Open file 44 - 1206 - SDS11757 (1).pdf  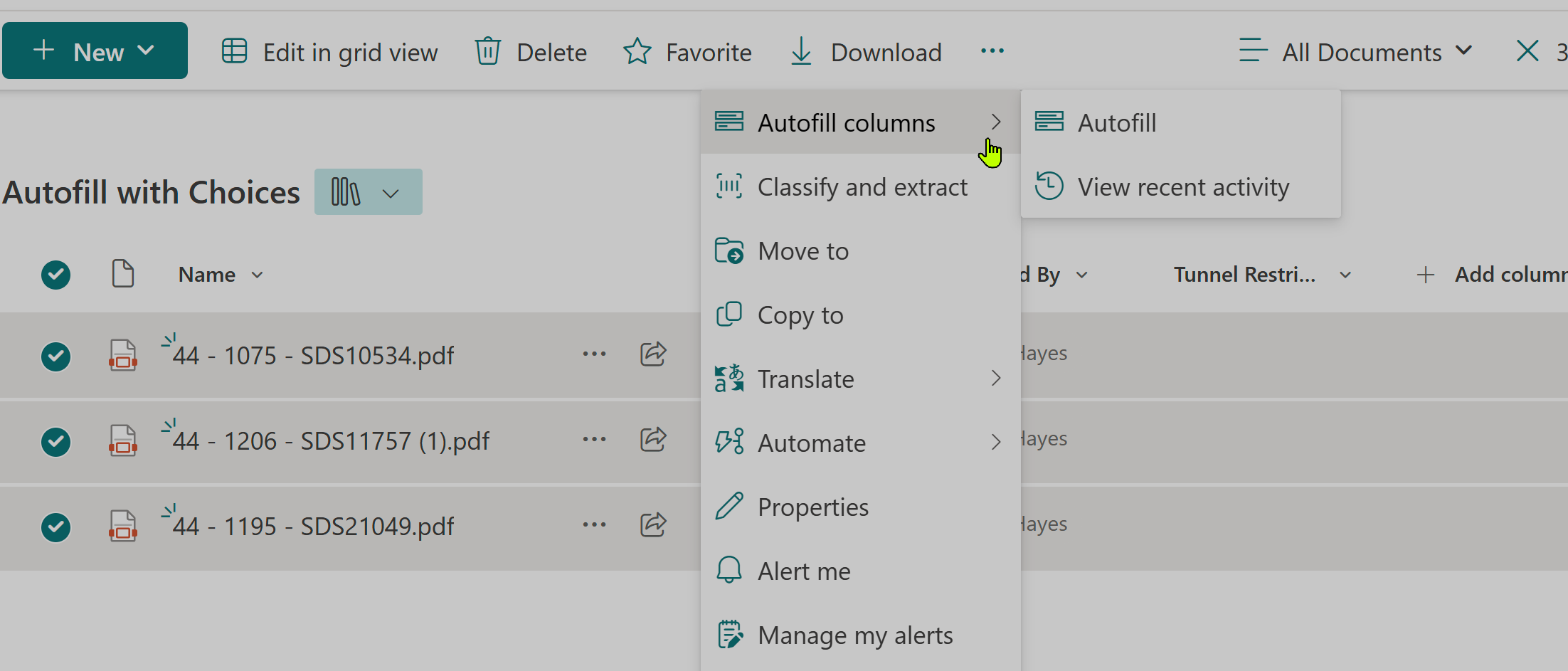point(331,440)
